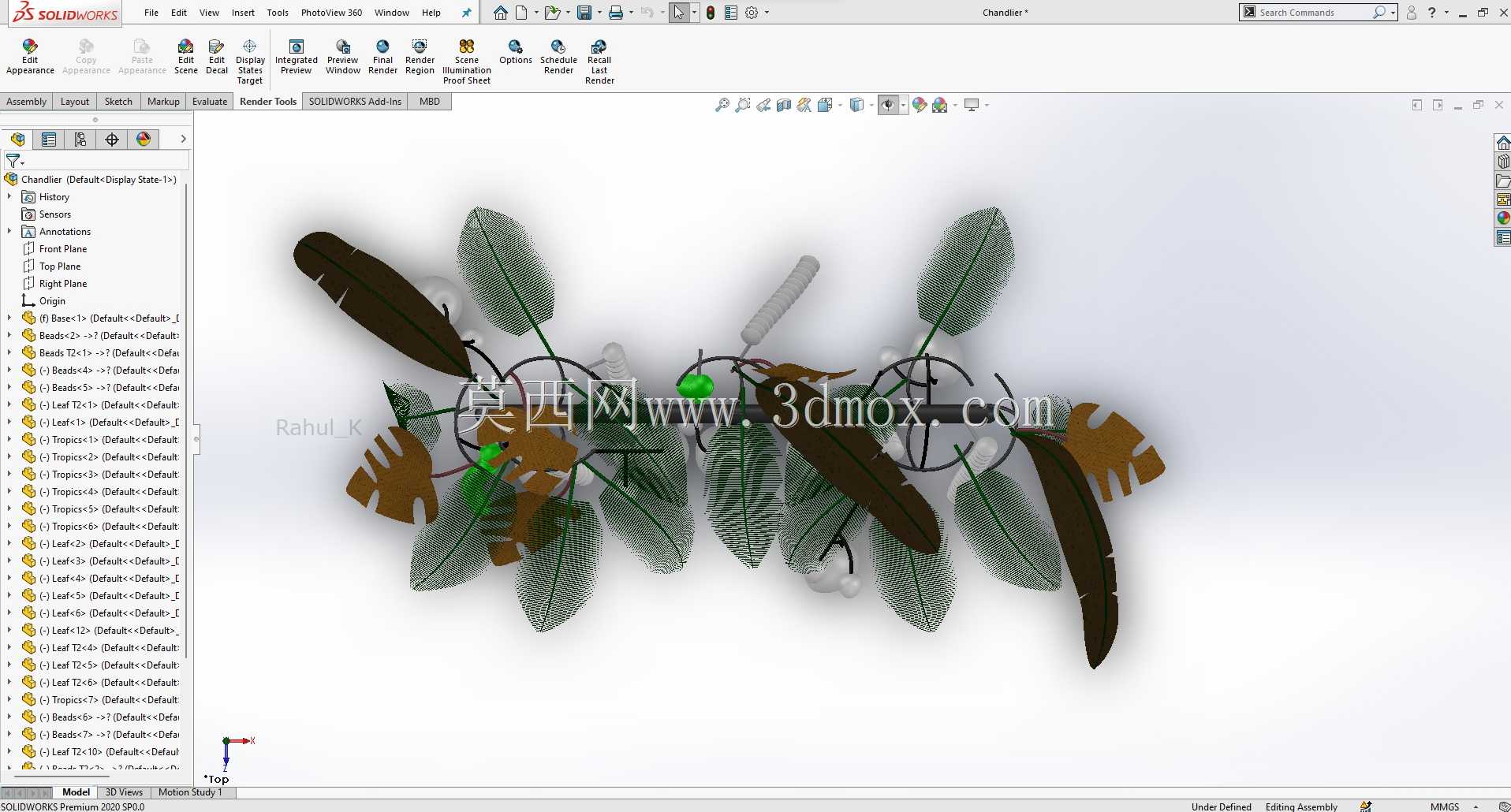The image size is (1511, 812).
Task: Expand the Annotations folder
Action: pyautogui.click(x=9, y=232)
